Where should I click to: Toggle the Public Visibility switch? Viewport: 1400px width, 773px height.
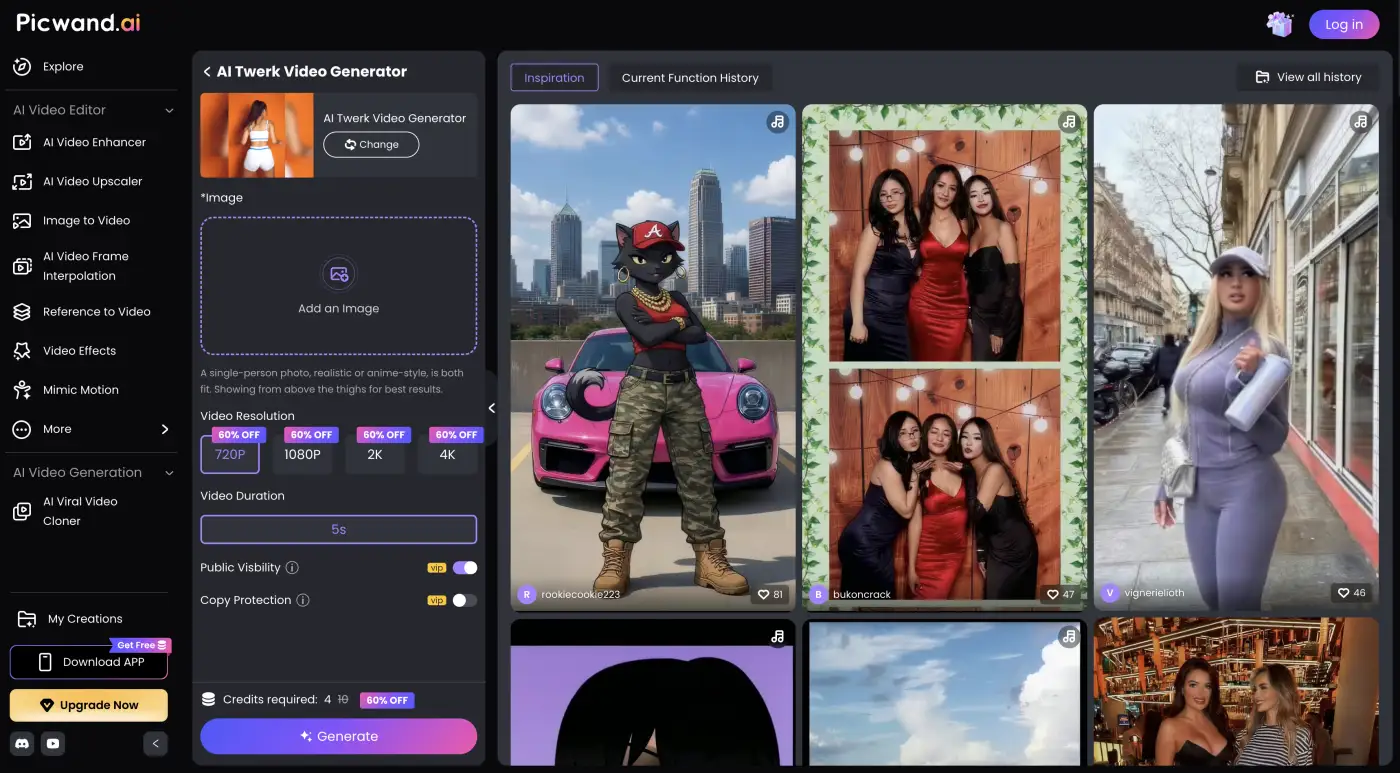tap(465, 567)
